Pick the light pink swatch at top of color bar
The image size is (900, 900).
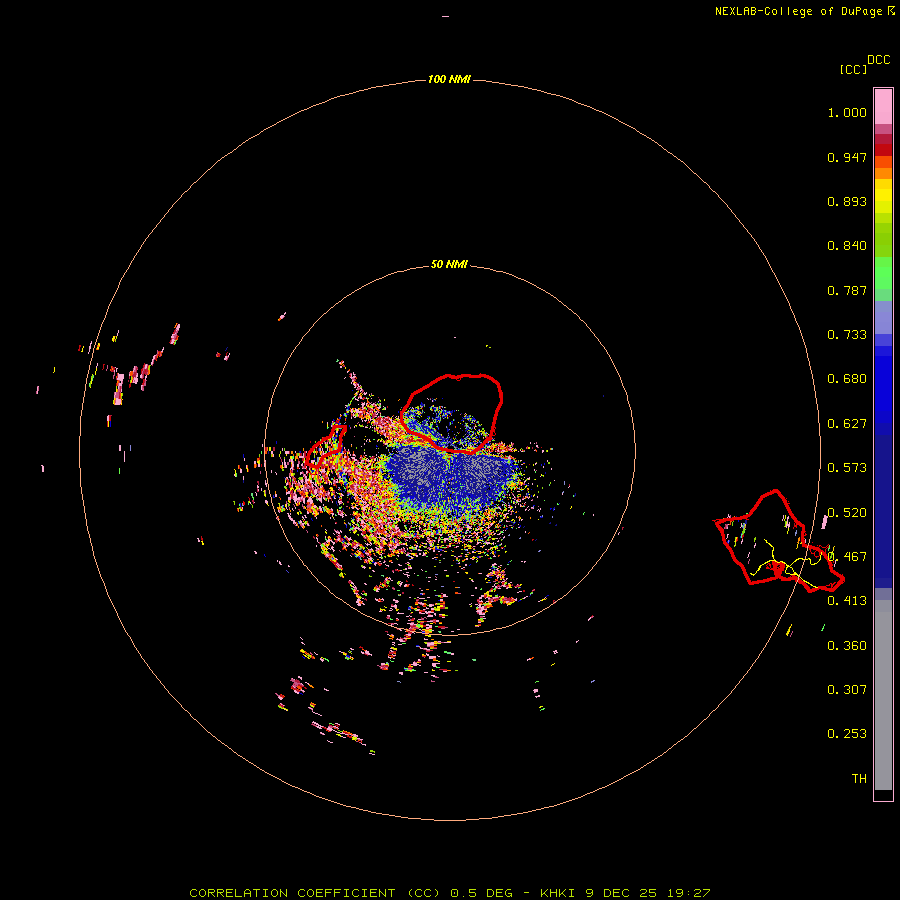(x=883, y=106)
